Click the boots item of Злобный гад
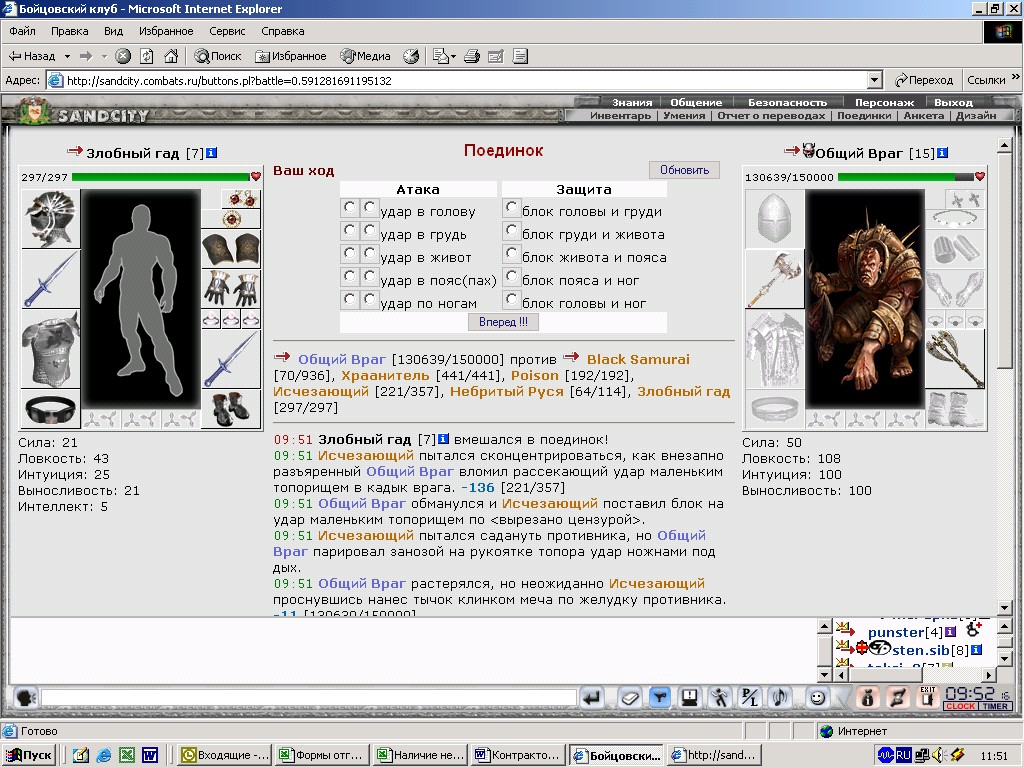Screen dimensions: 1024x768 coord(231,408)
